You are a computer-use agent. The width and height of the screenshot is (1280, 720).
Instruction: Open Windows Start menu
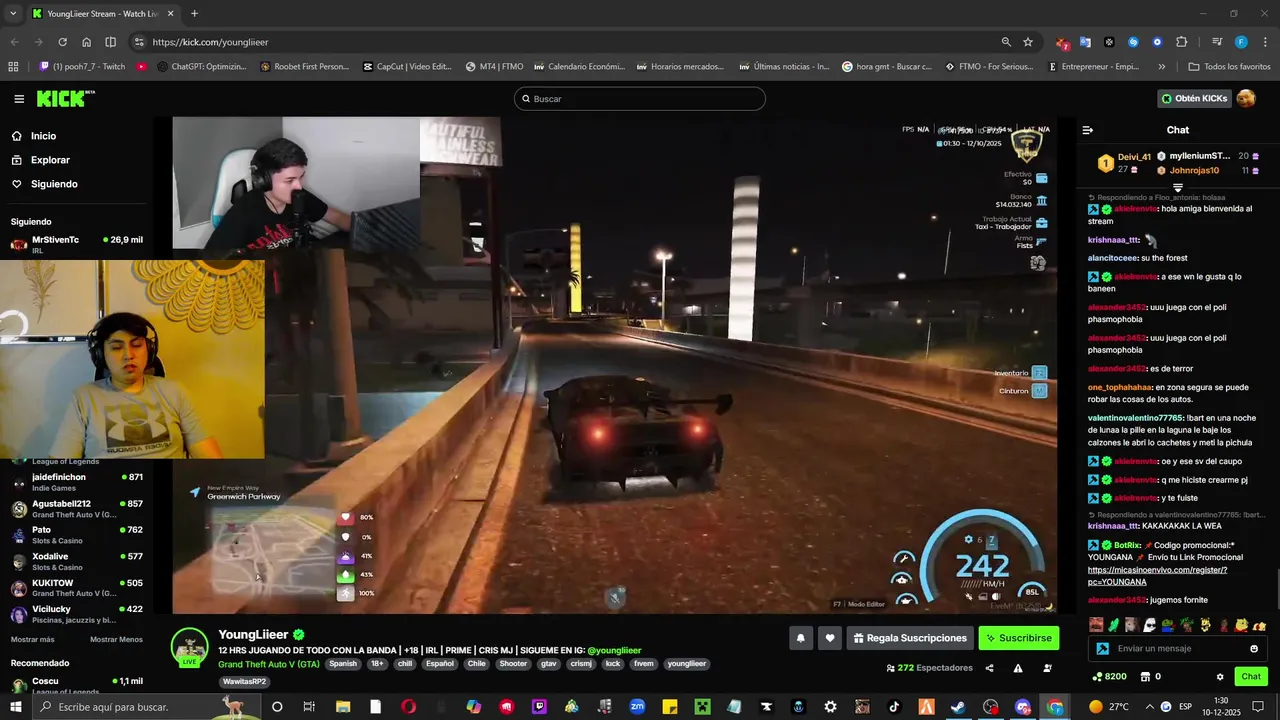(x=16, y=707)
